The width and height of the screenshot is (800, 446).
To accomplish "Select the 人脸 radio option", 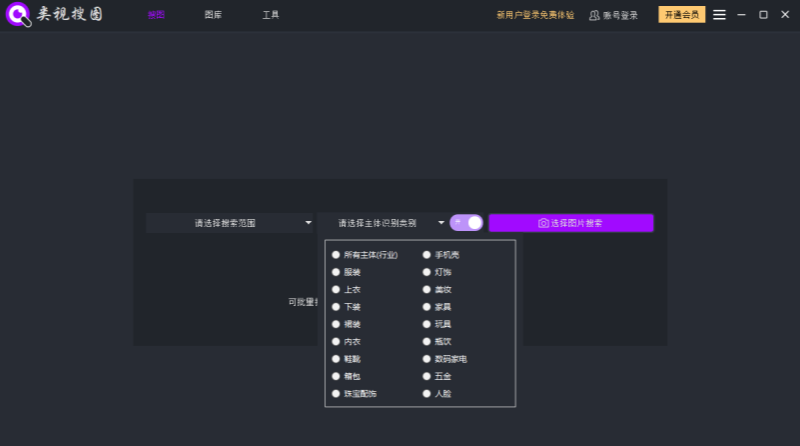I will [x=437, y=393].
